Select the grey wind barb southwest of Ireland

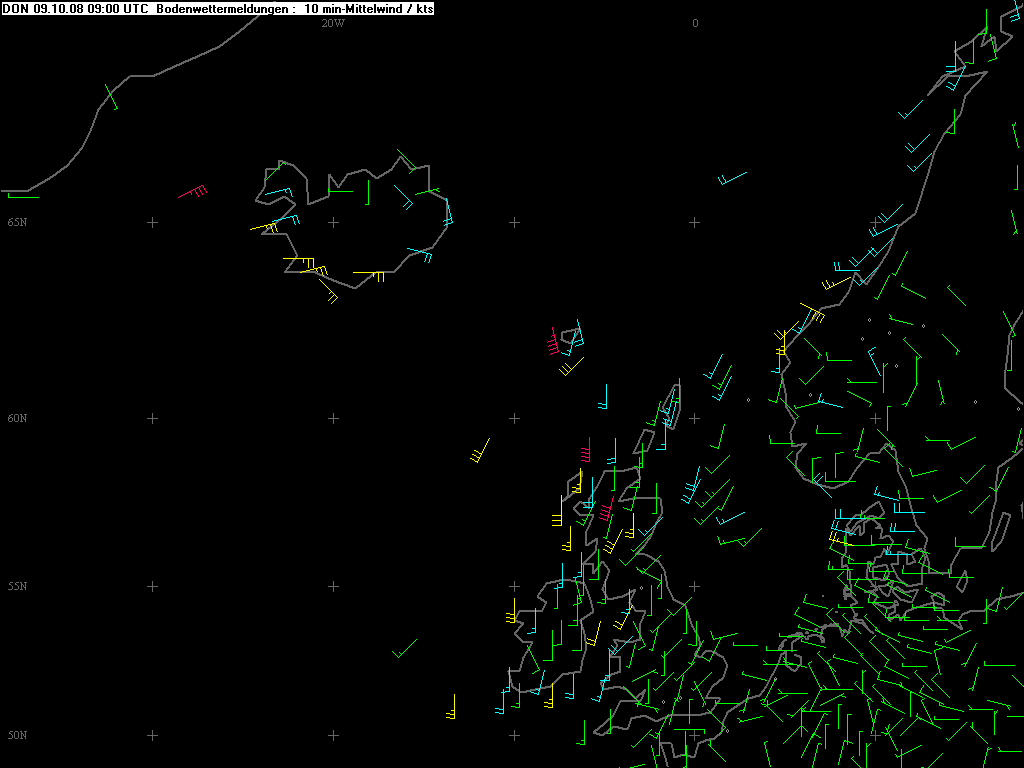click(404, 648)
